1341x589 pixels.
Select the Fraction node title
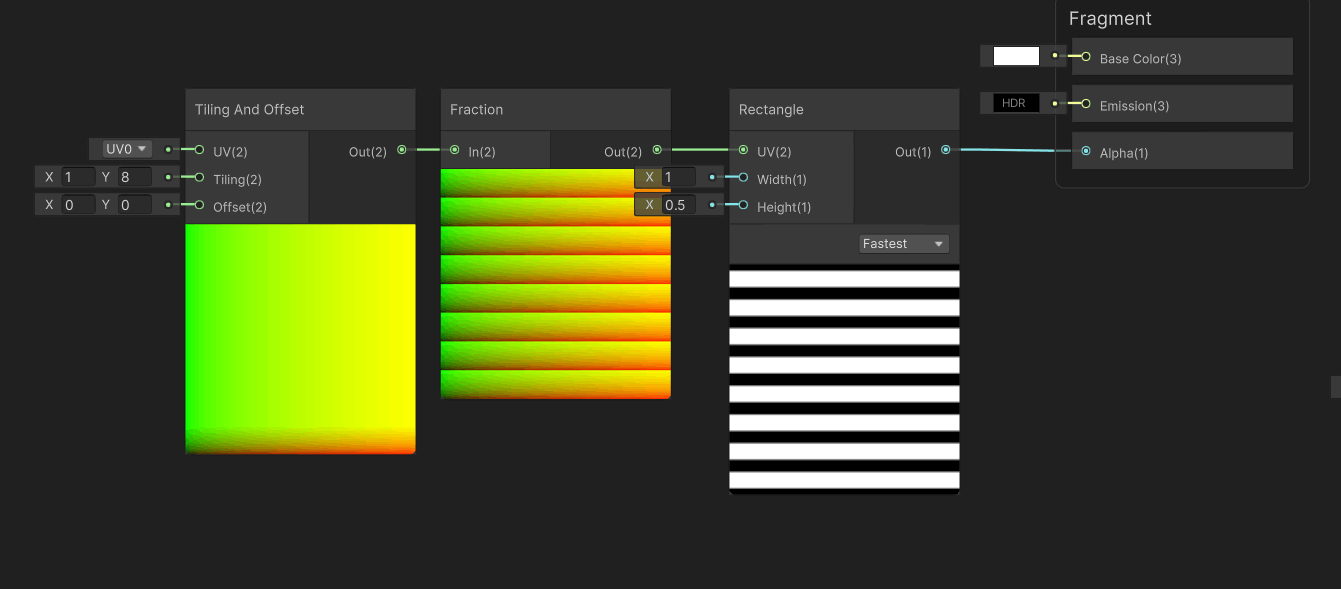point(477,109)
